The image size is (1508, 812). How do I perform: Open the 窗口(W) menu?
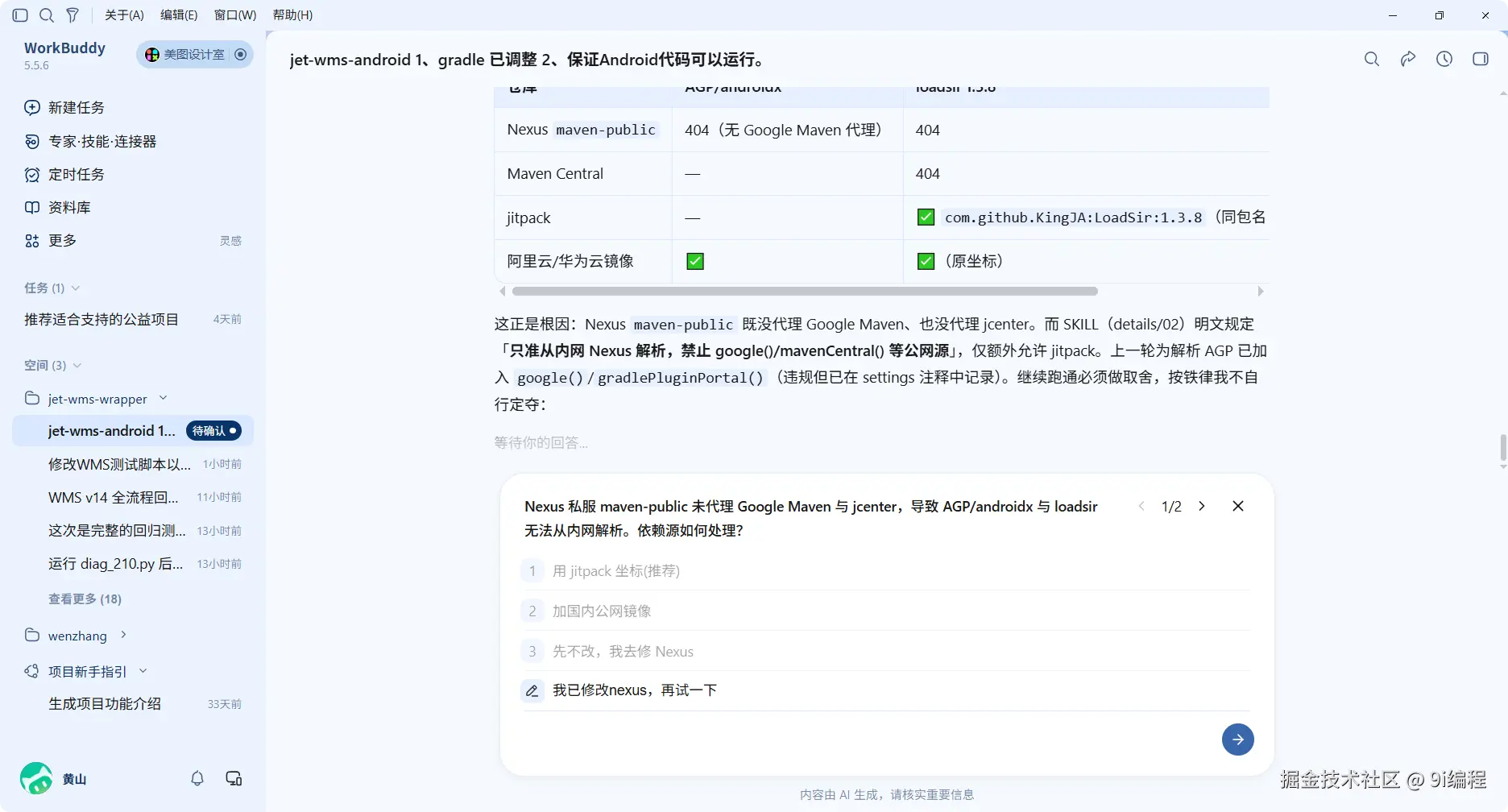click(235, 15)
